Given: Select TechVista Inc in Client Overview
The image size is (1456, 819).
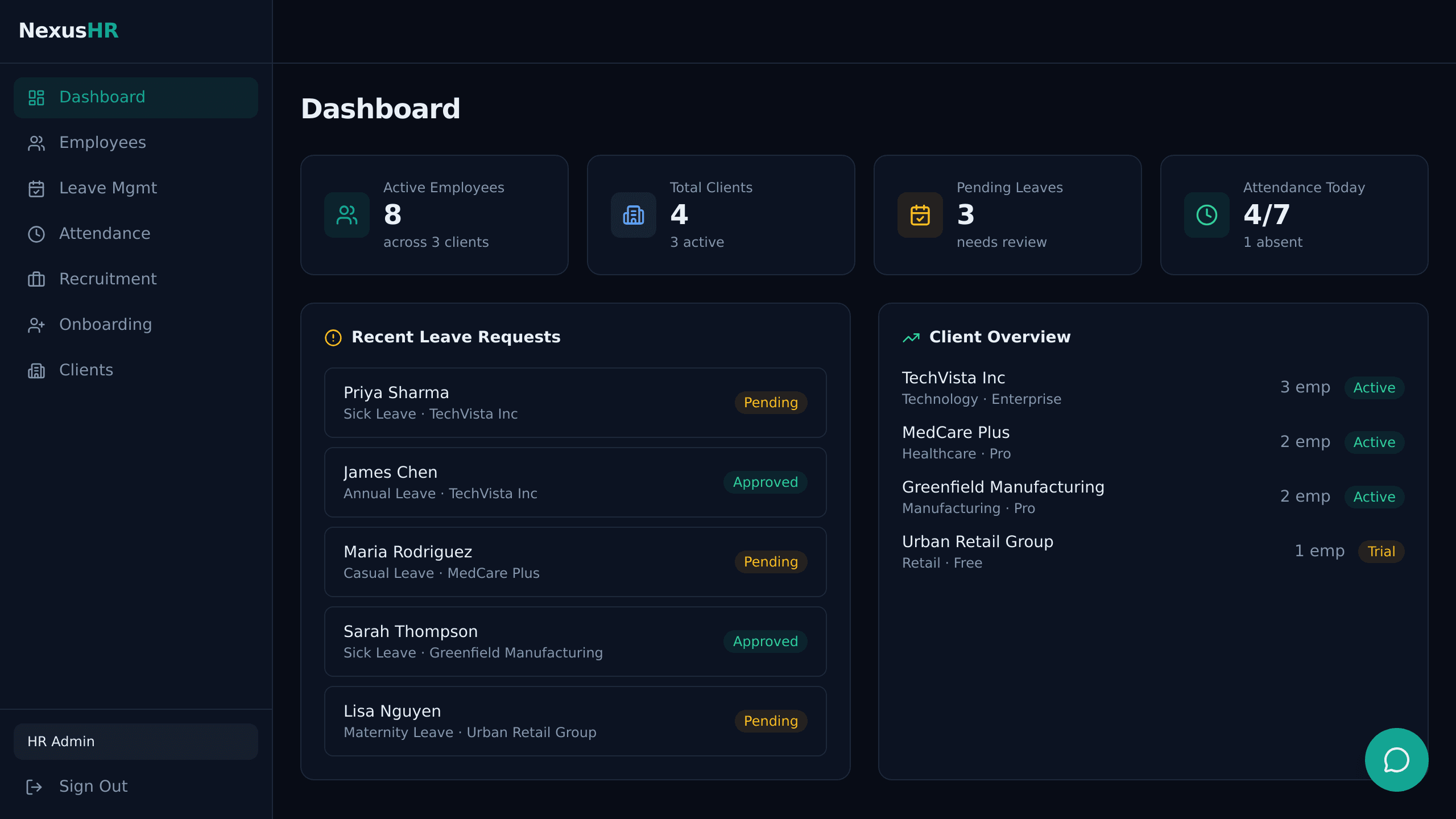Looking at the screenshot, I should (1153, 388).
